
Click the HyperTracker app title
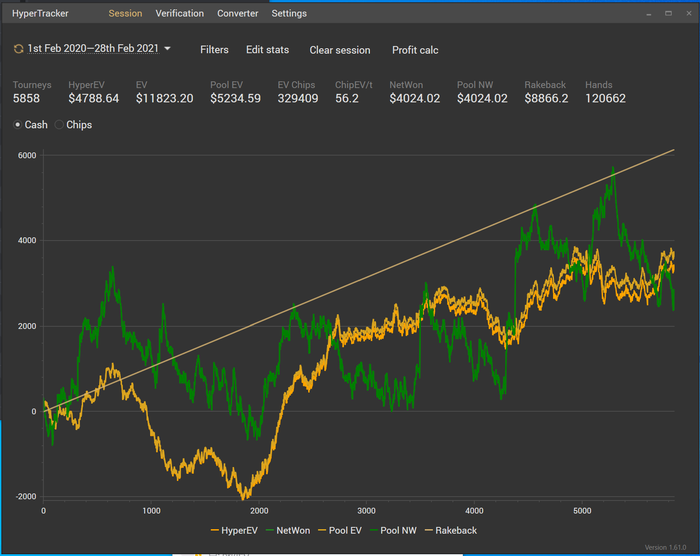[x=40, y=13]
